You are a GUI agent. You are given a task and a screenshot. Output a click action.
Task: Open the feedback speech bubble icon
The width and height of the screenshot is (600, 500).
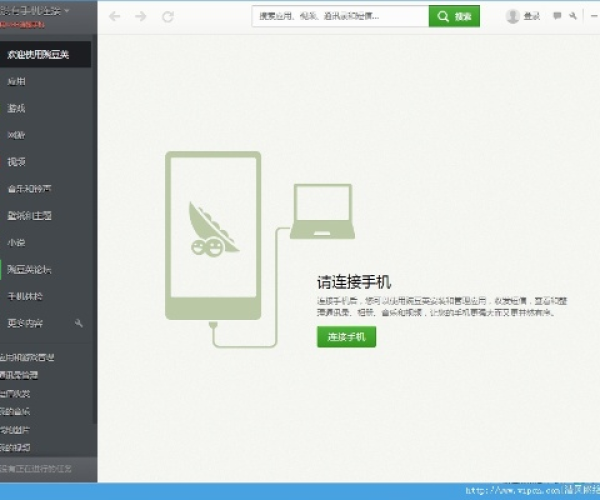[557, 16]
